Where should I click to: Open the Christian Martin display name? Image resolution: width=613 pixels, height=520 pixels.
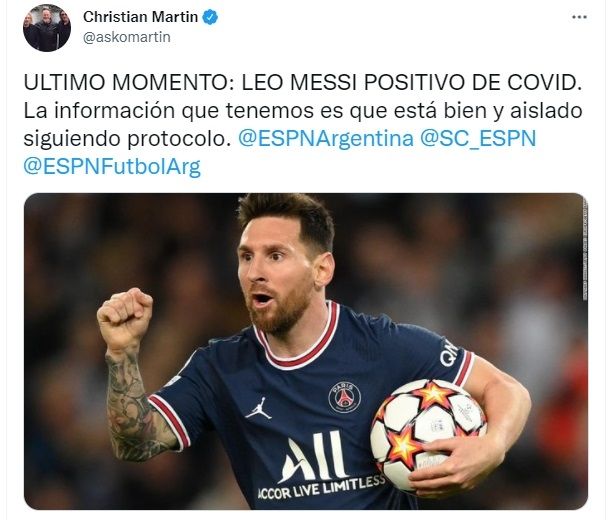[x=140, y=17]
